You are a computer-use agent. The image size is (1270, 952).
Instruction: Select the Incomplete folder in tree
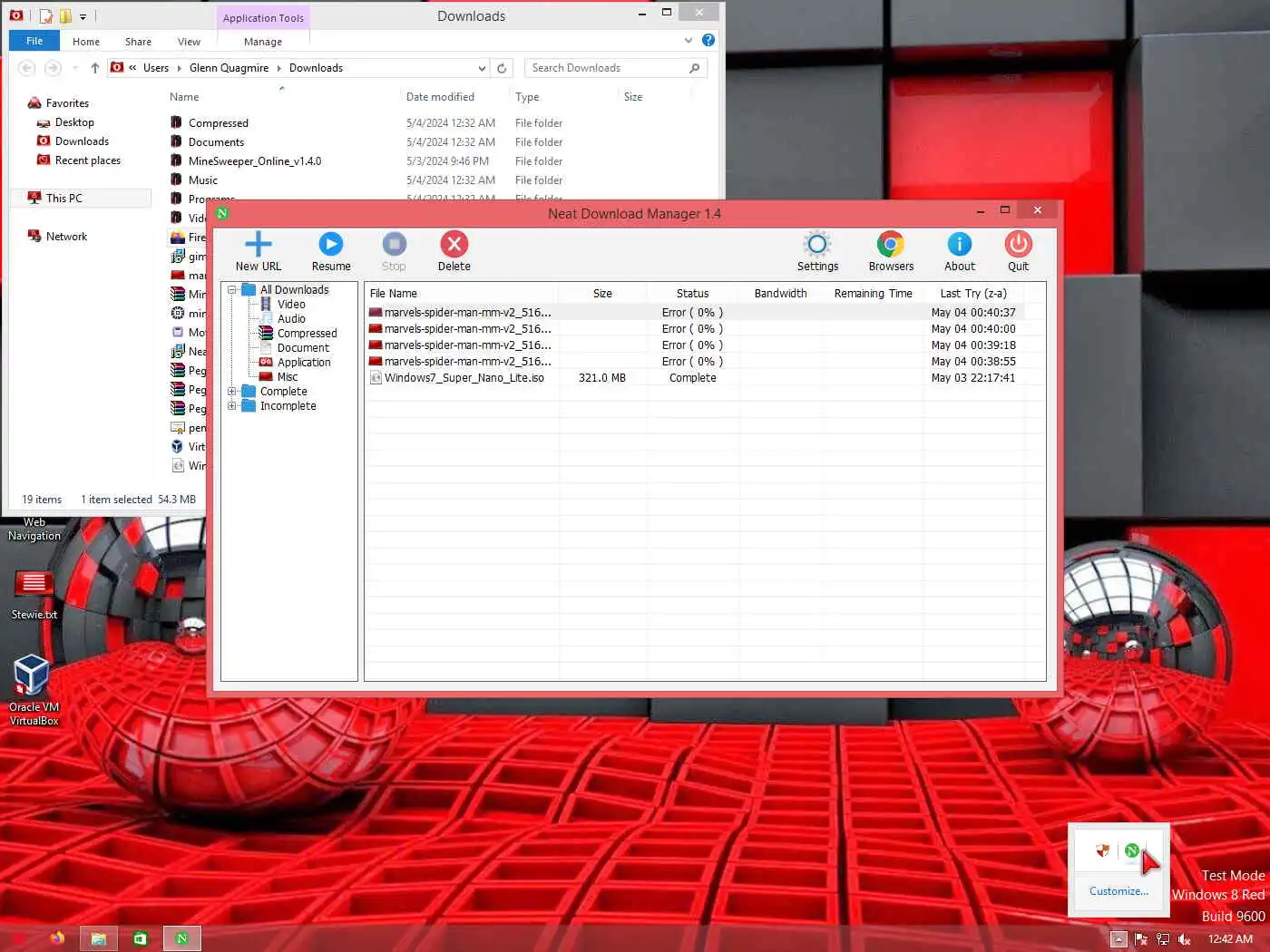[288, 406]
